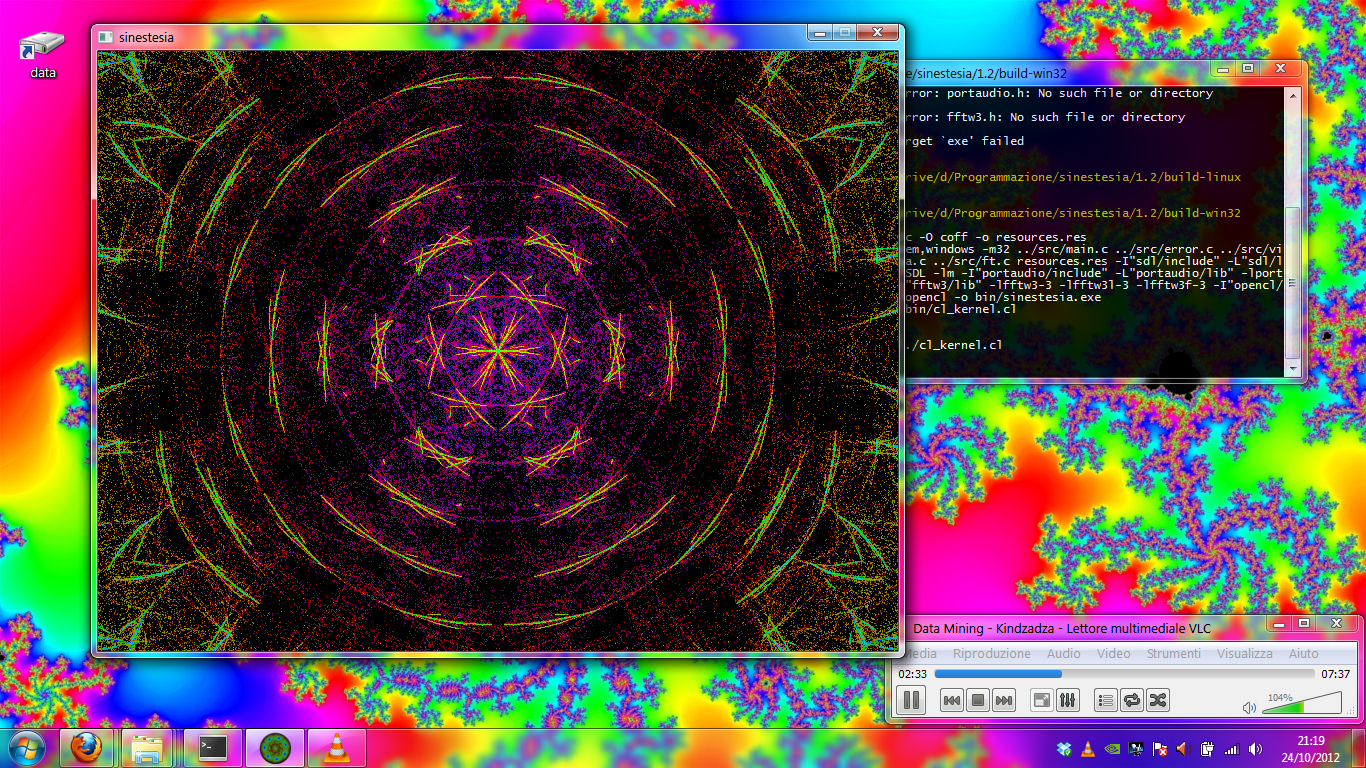
Task: Open the network signal tray icon
Action: point(1231,748)
